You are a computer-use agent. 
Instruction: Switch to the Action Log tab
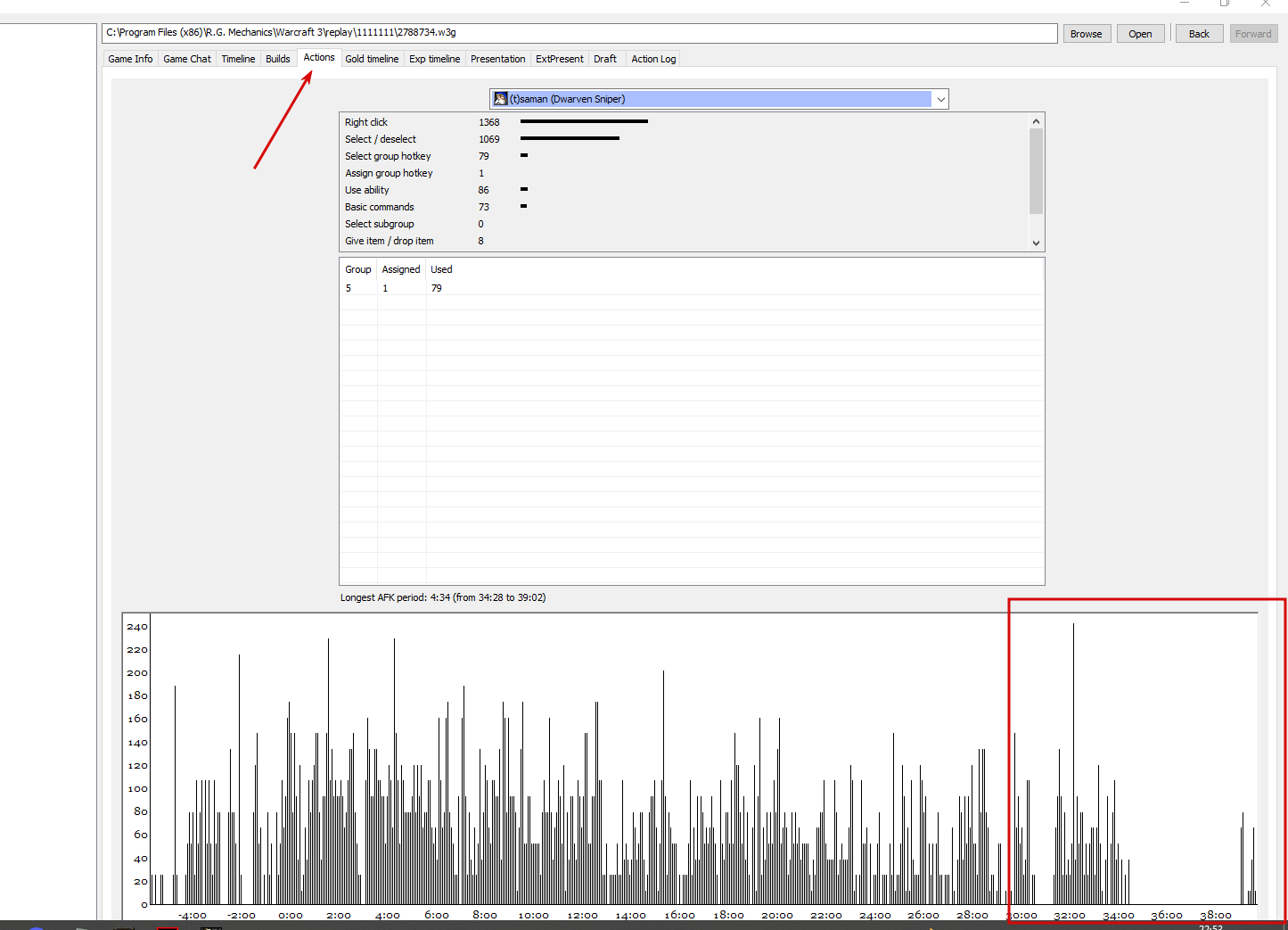pos(653,59)
